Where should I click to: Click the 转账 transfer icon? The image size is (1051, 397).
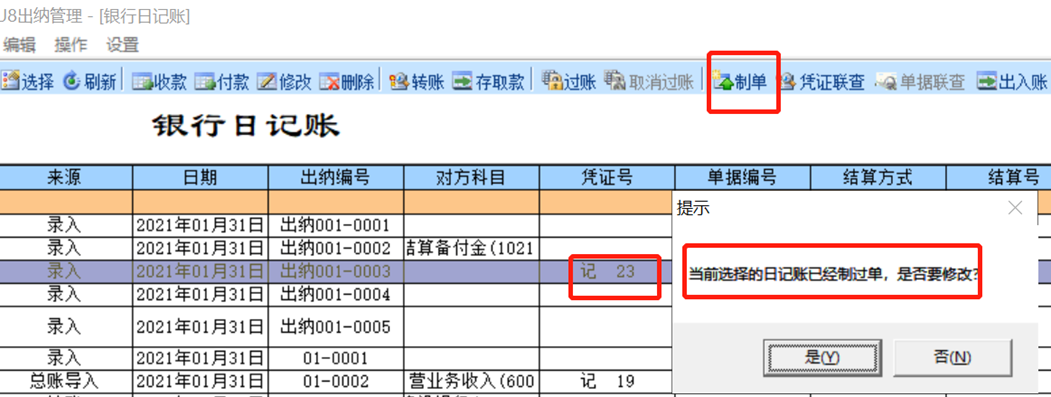click(x=399, y=82)
